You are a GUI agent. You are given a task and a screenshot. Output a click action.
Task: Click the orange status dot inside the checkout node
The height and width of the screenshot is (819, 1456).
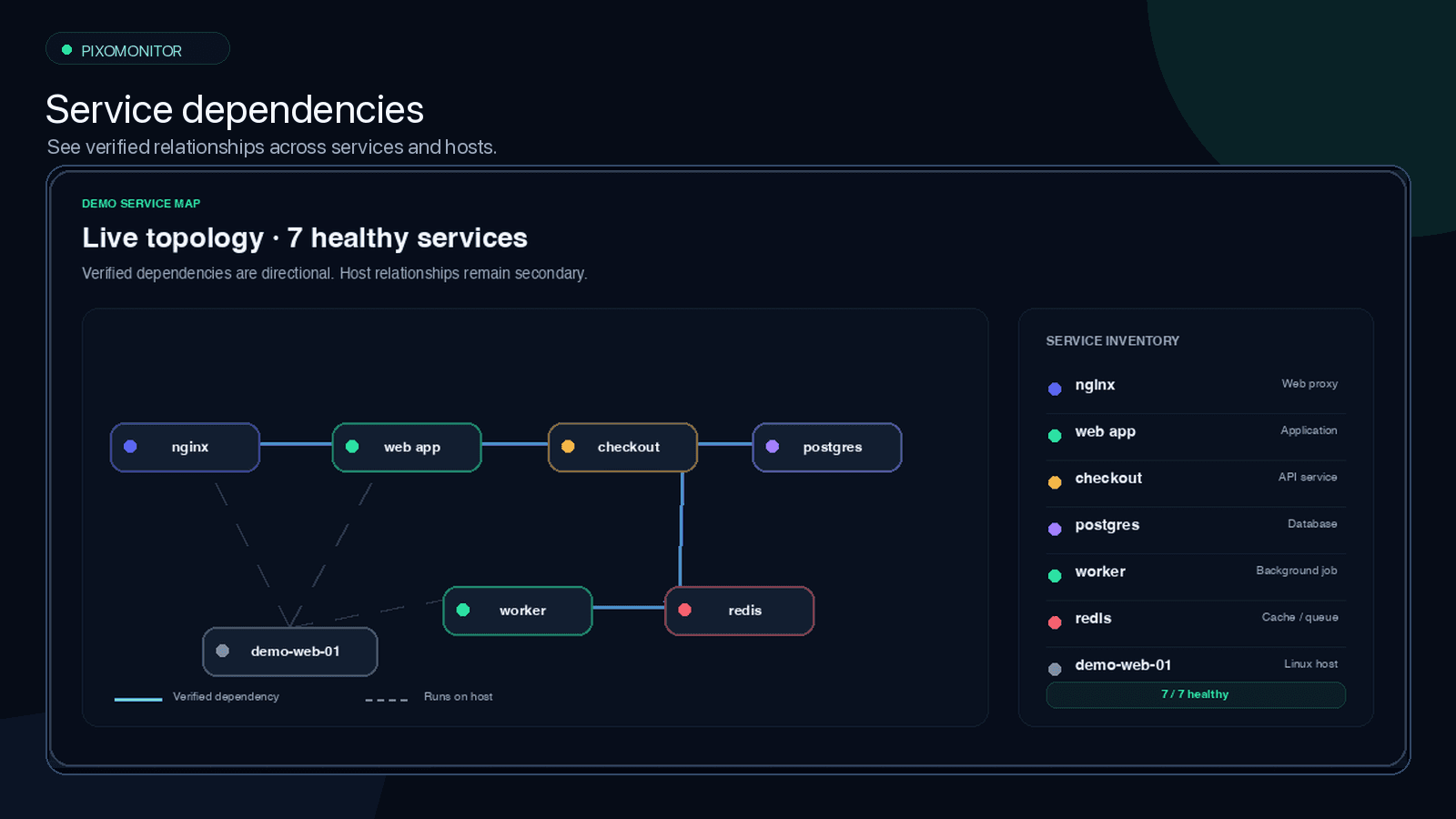(x=568, y=447)
